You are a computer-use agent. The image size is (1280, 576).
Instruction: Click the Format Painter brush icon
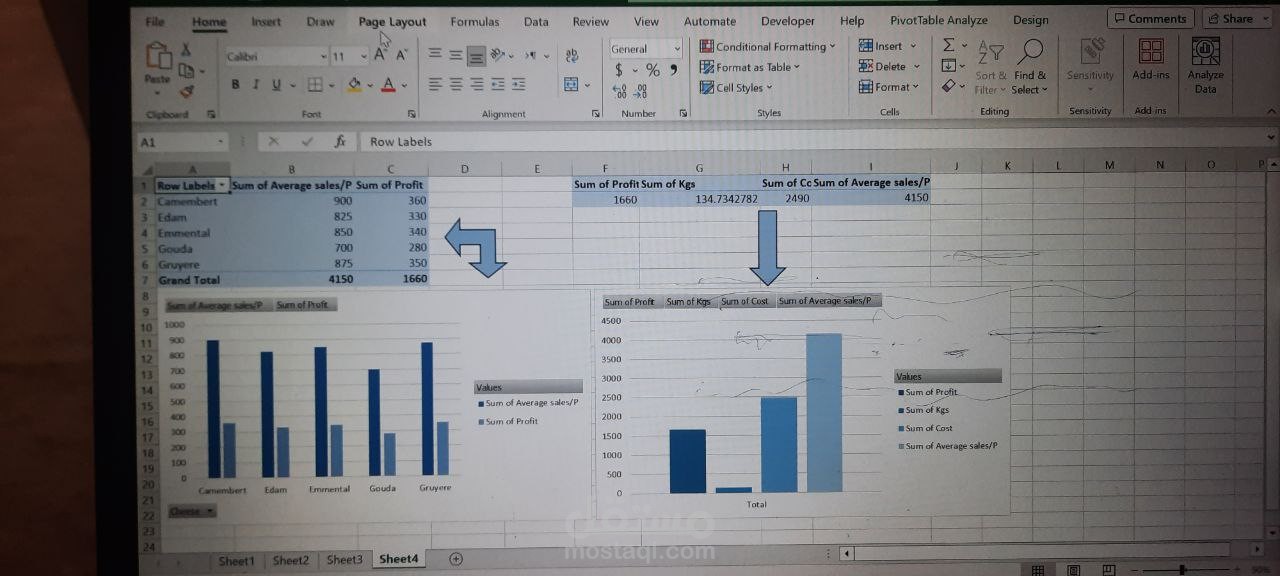pos(186,90)
